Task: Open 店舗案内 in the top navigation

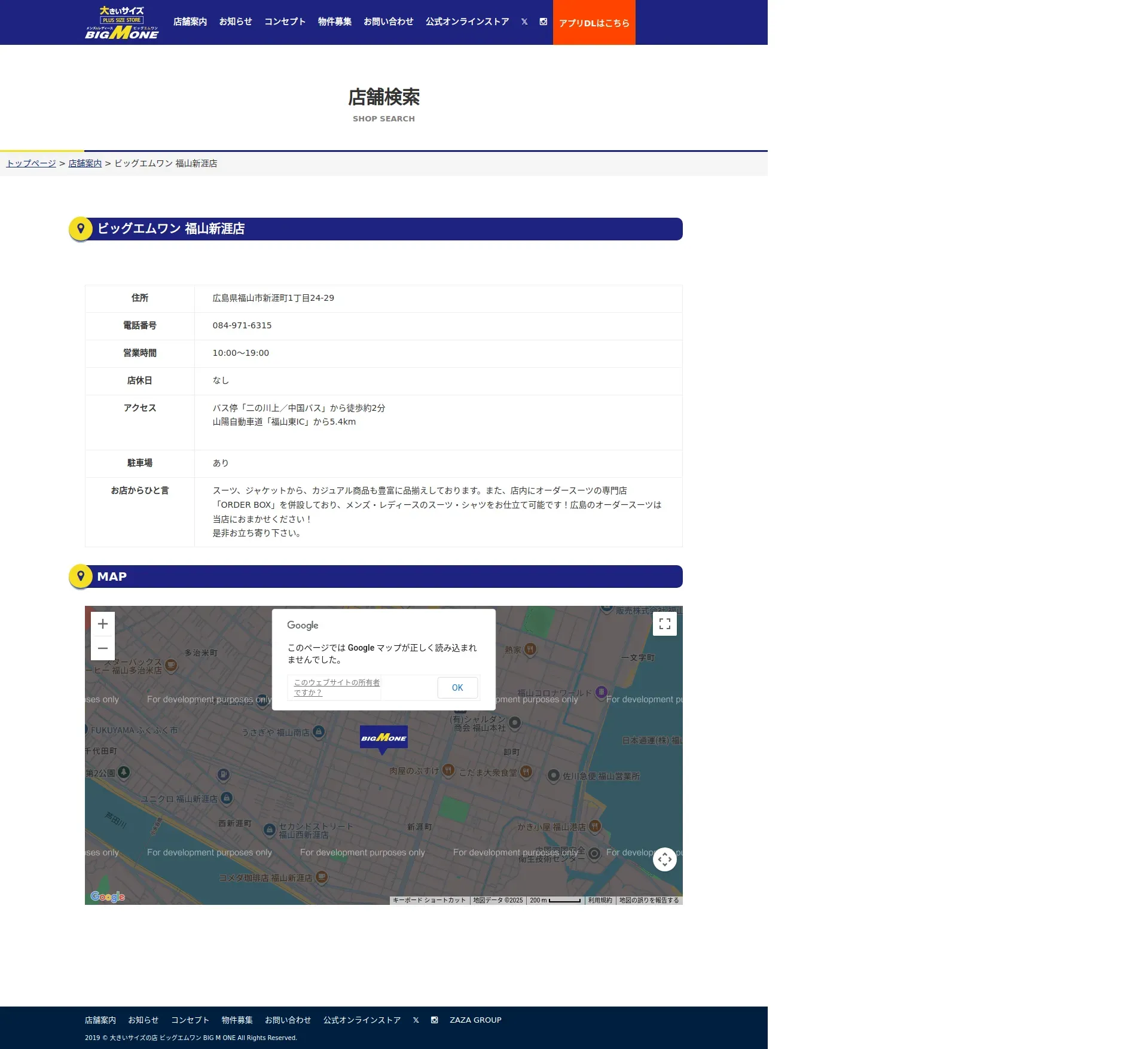Action: (x=190, y=22)
